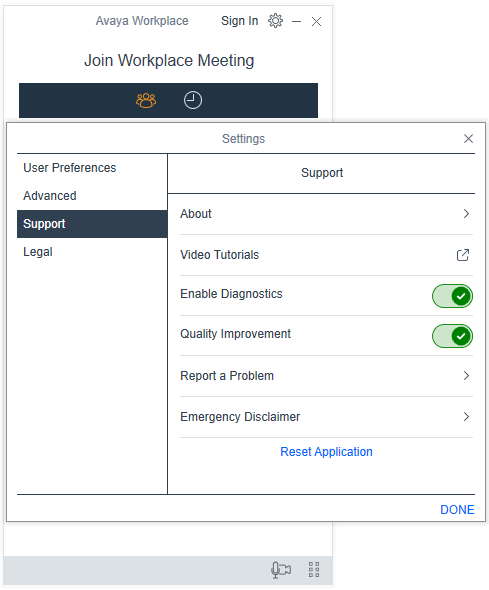Click the Video Tutorials label

[x=219, y=255]
